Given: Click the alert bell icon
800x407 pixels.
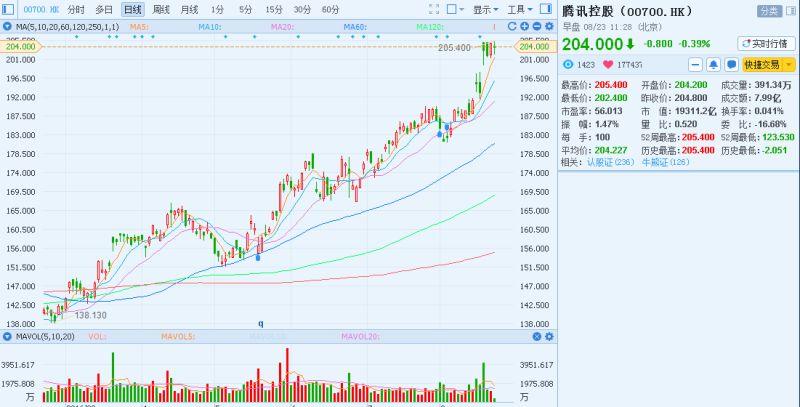Looking at the screenshot, I should (x=712, y=64).
